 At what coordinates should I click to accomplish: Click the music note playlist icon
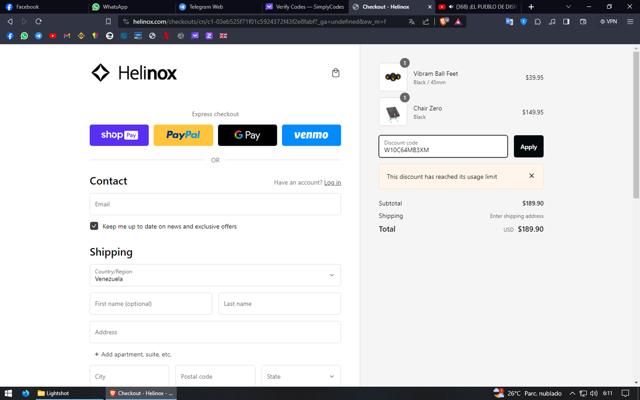(552, 21)
